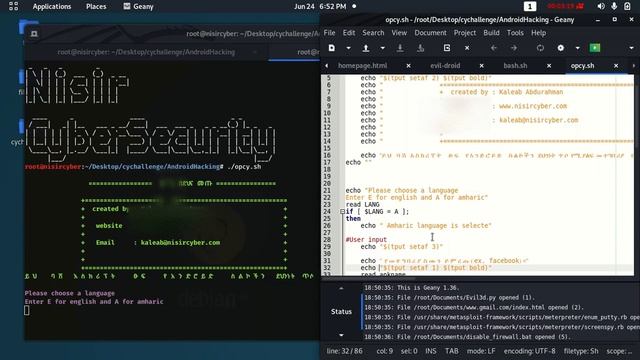640x360 pixels.
Task: Open the build options dropdown arrow
Action: (578, 48)
